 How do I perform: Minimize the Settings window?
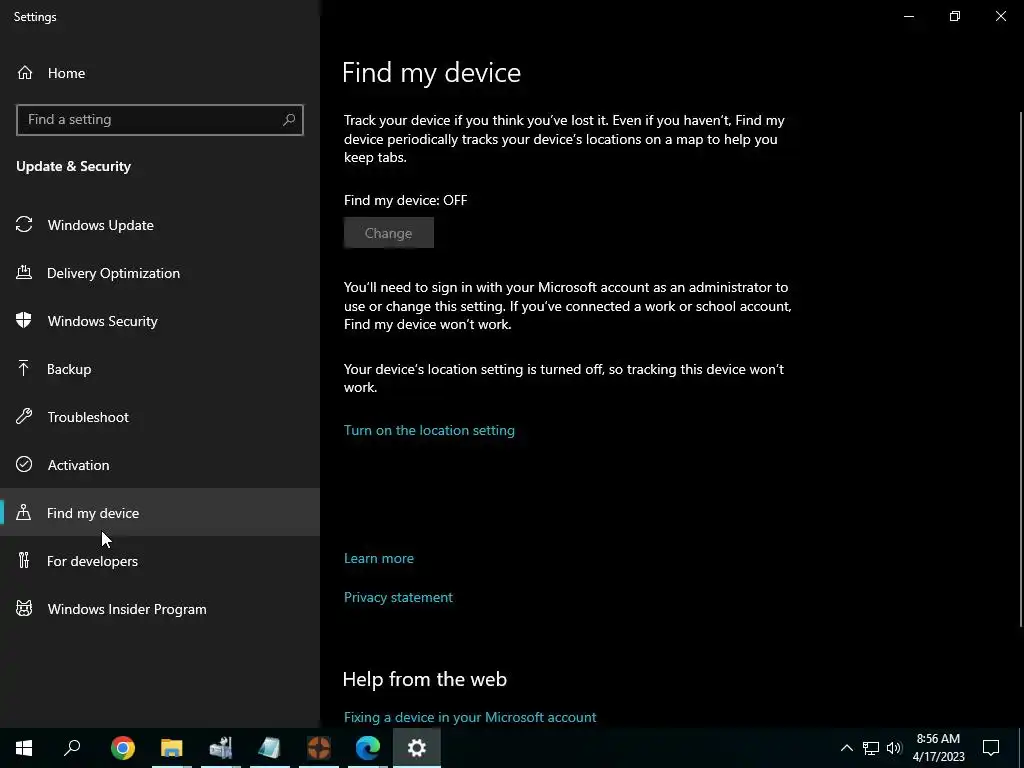coord(908,16)
